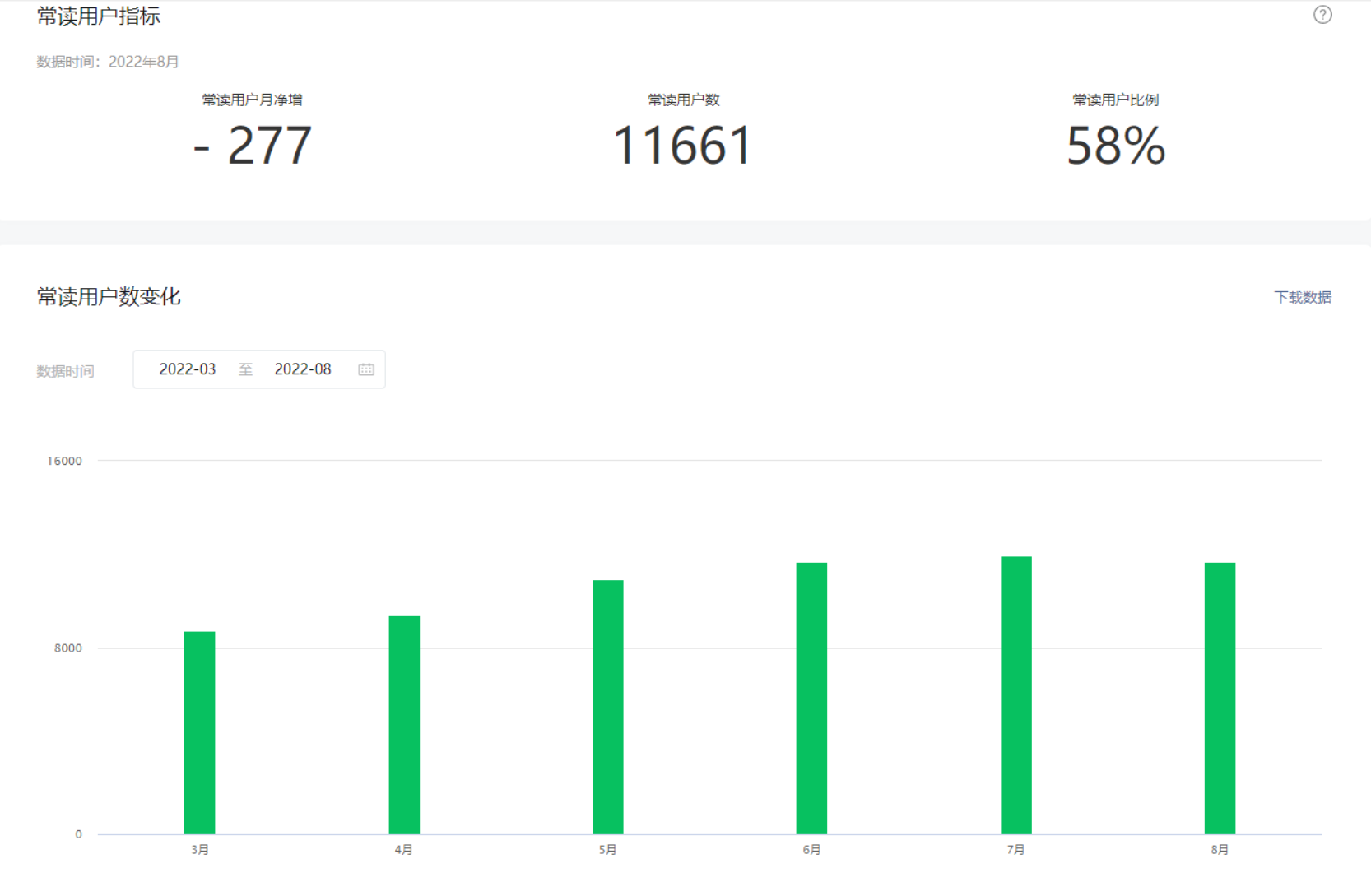Click the 常读用户月净增 value -277
This screenshot has width=1371, height=896.
[253, 146]
